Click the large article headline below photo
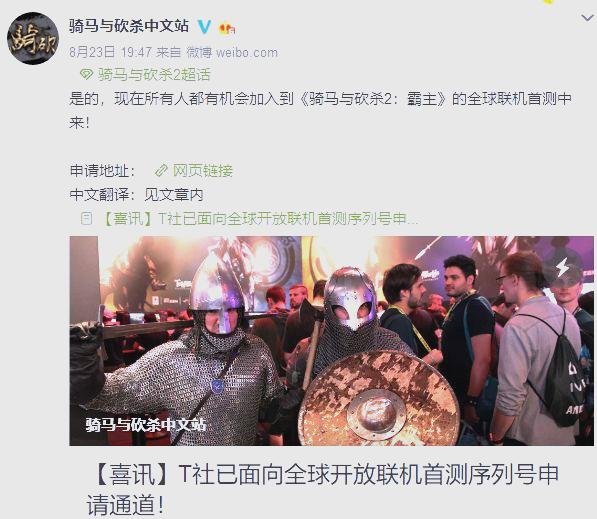 pos(322,490)
